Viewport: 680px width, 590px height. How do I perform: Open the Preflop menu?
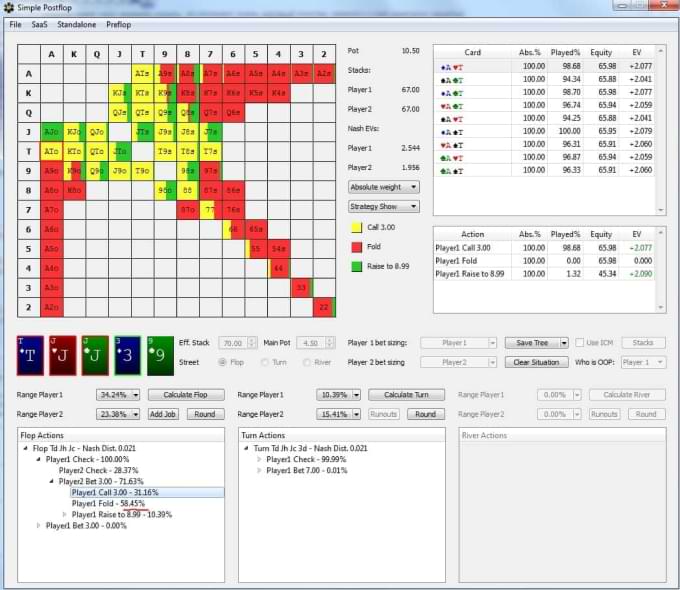[x=118, y=24]
